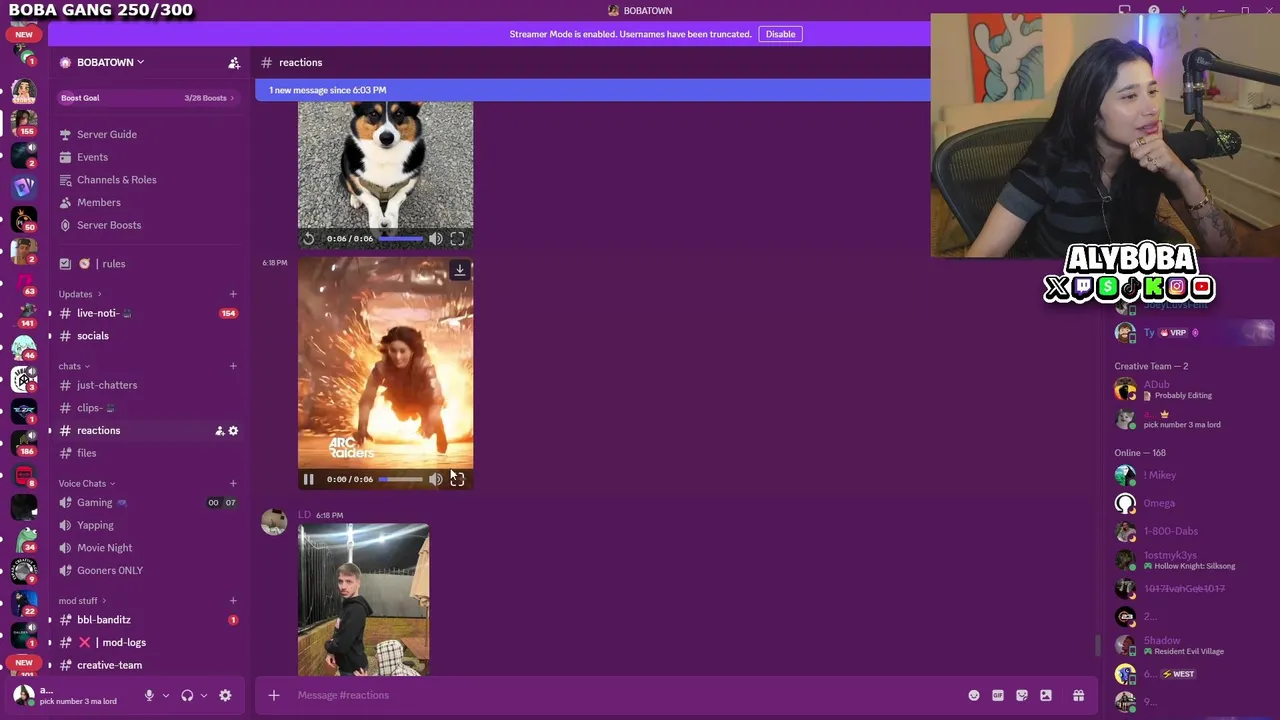Screen dimensions: 1280x720
Task: Expand the Boost Goal 3/28 Boosts chevron
Action: 233,98
